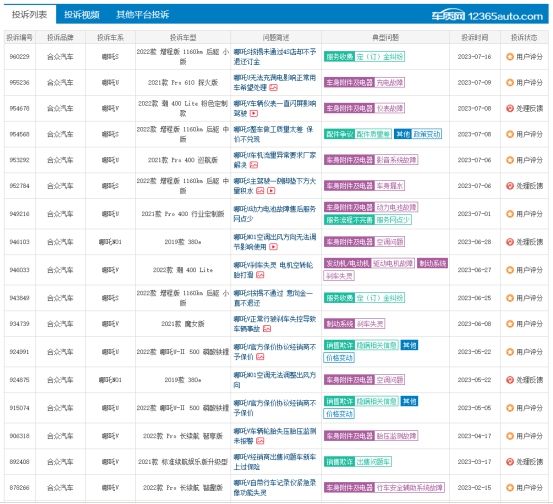The width and height of the screenshot is (553, 504).
Task: Click the video icon in complaint 946103
Action: click(x=274, y=247)
